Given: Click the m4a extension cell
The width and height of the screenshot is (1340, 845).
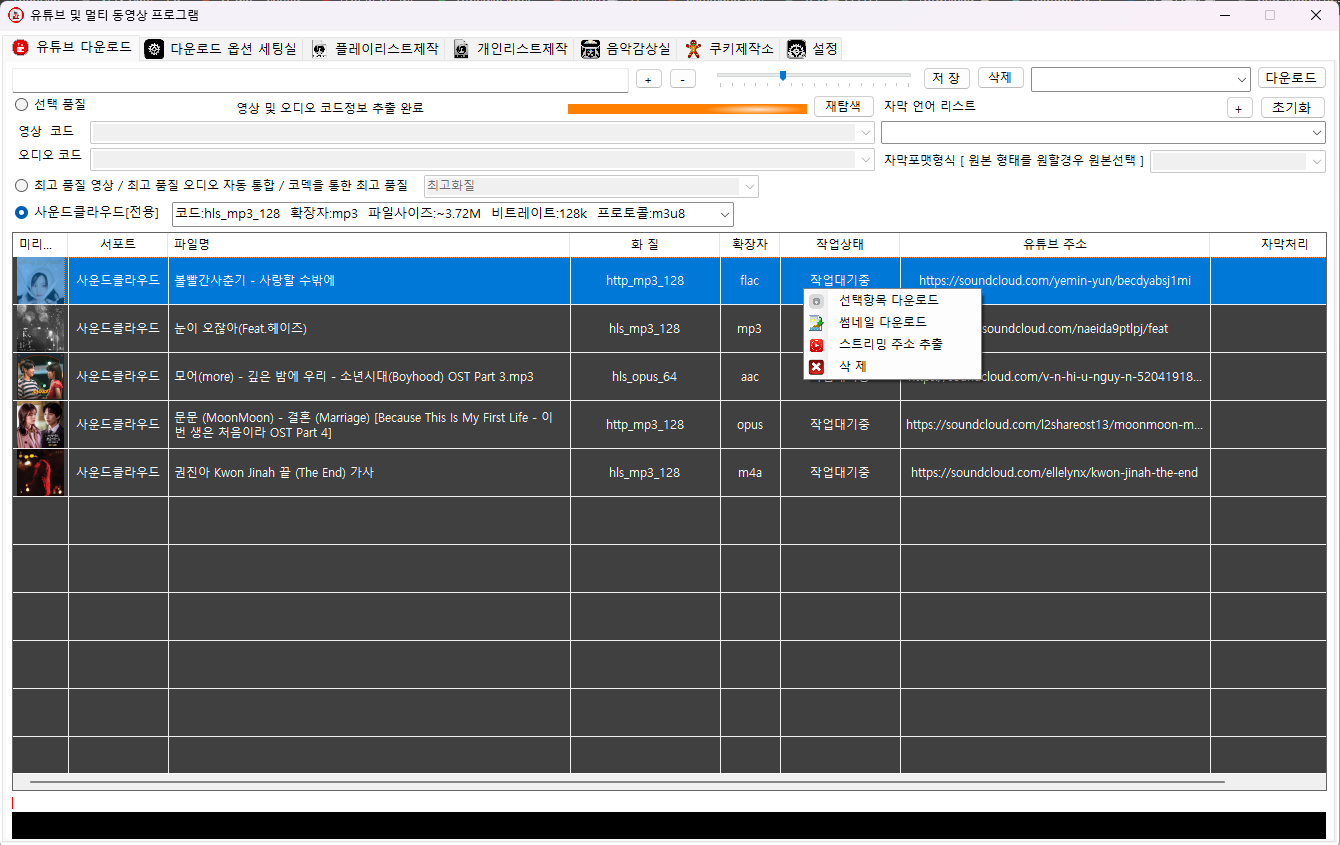Looking at the screenshot, I should tap(750, 472).
